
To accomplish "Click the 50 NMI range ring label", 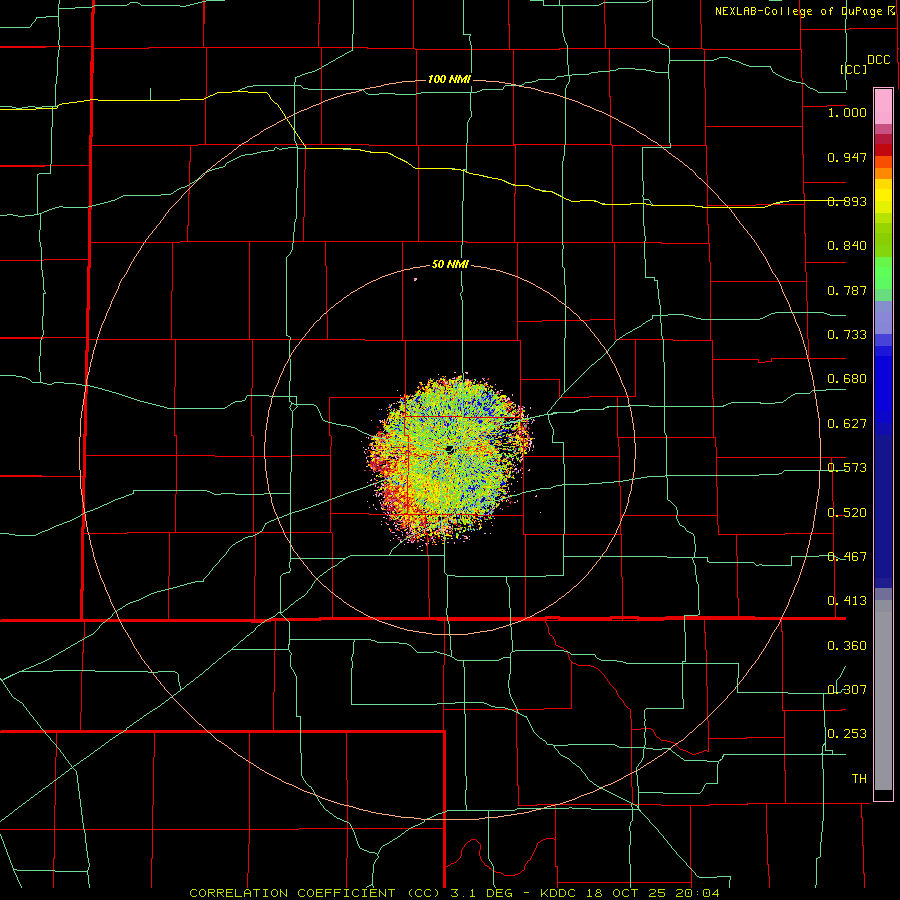I will [450, 265].
